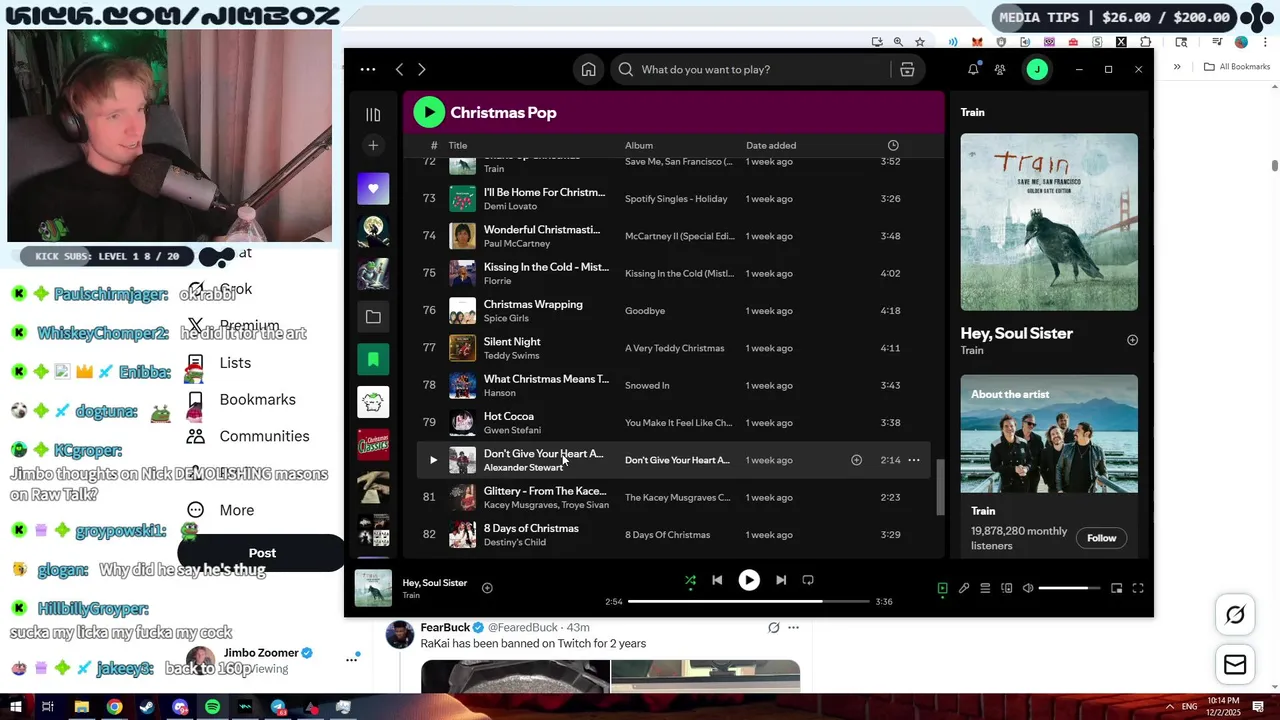Adjust the volume slider

pyautogui.click(x=1069, y=588)
